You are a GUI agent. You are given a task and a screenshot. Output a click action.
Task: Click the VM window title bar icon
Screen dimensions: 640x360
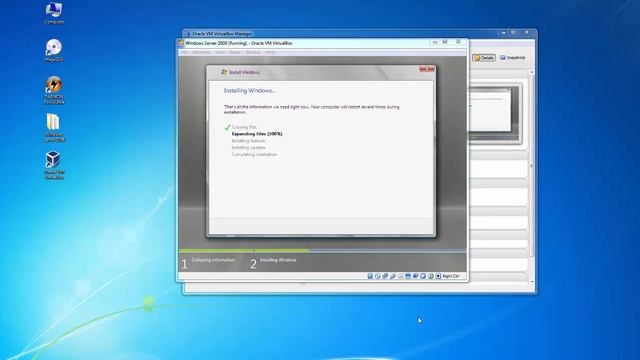click(181, 43)
